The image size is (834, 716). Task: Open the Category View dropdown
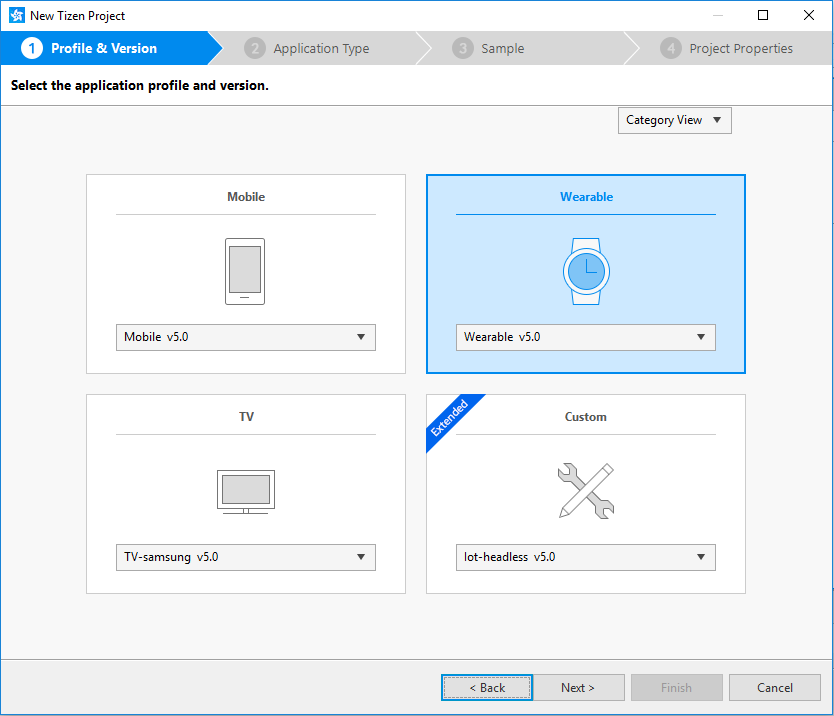(674, 120)
